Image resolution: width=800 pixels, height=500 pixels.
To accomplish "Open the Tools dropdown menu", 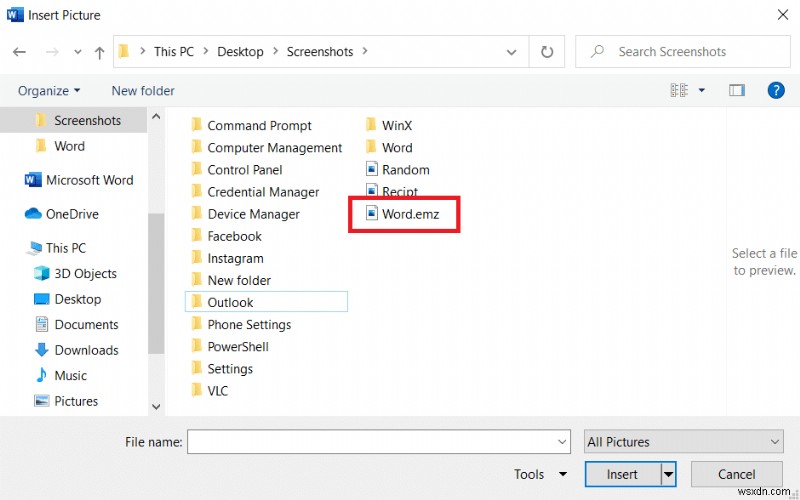I will tap(541, 474).
